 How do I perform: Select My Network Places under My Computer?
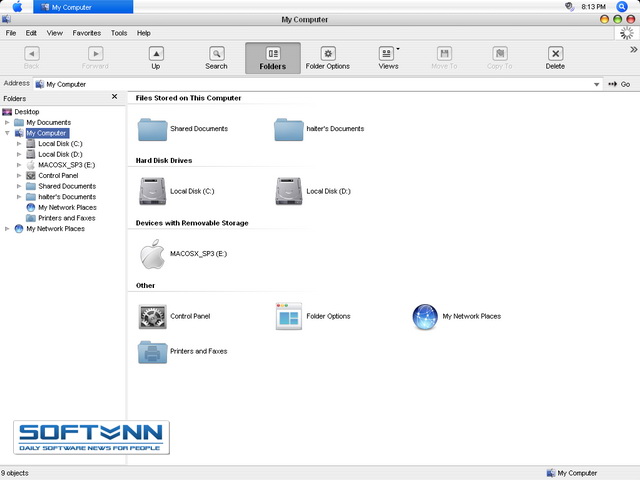[x=67, y=207]
